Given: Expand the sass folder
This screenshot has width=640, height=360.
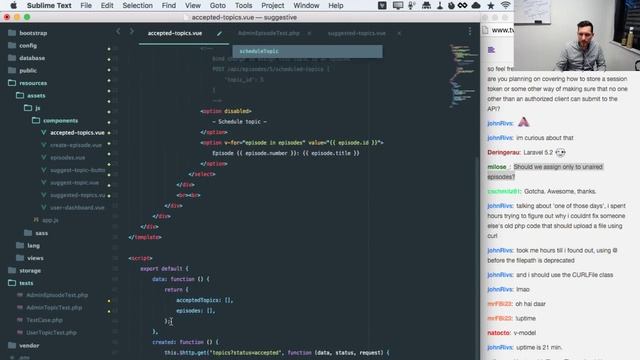Looking at the screenshot, I should pyautogui.click(x=36, y=233).
